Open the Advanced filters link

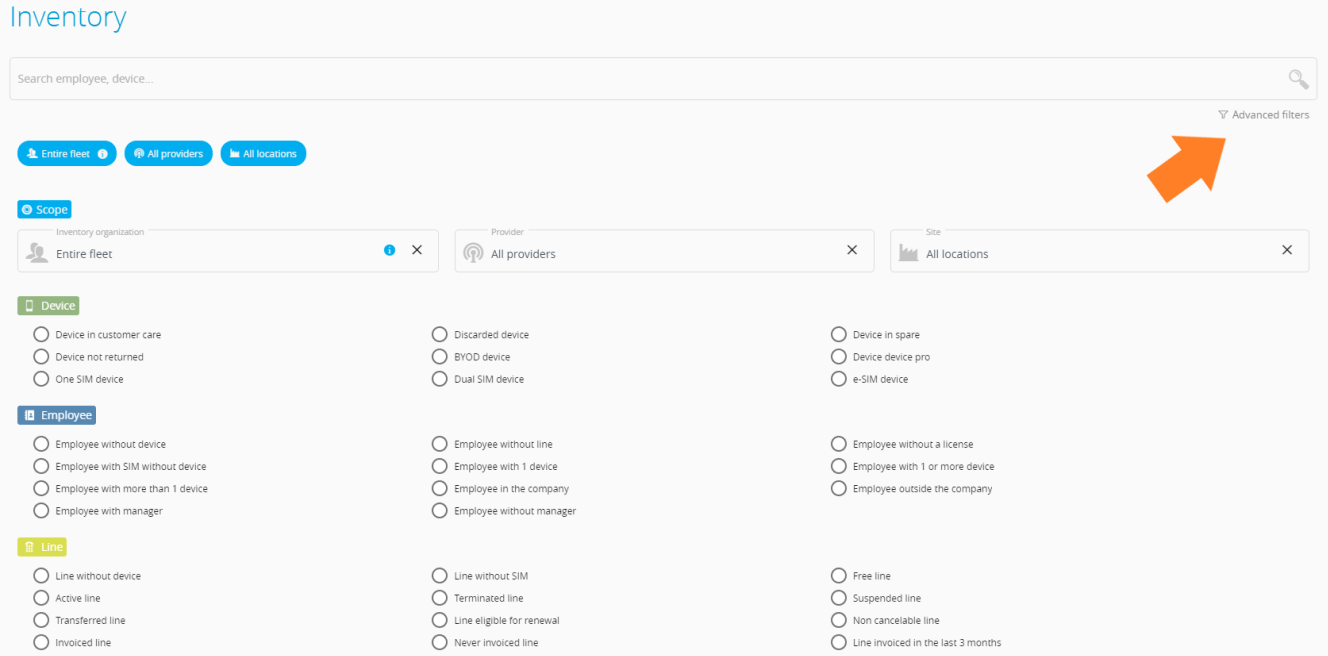[x=1270, y=115]
